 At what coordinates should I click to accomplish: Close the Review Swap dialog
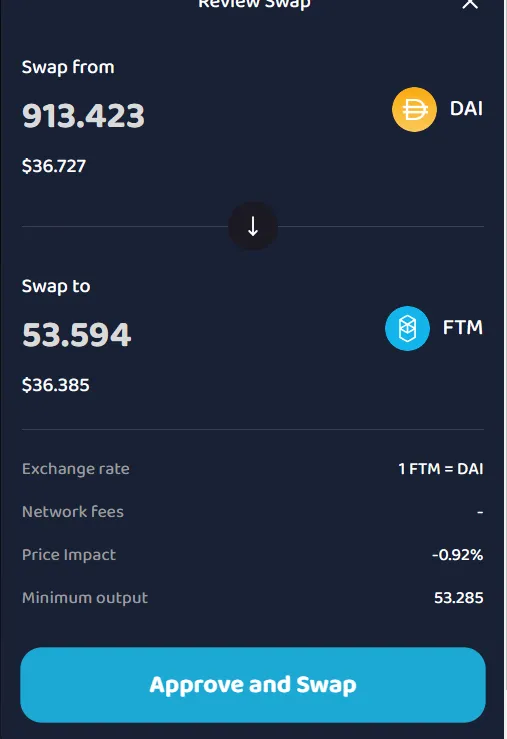(x=470, y=4)
